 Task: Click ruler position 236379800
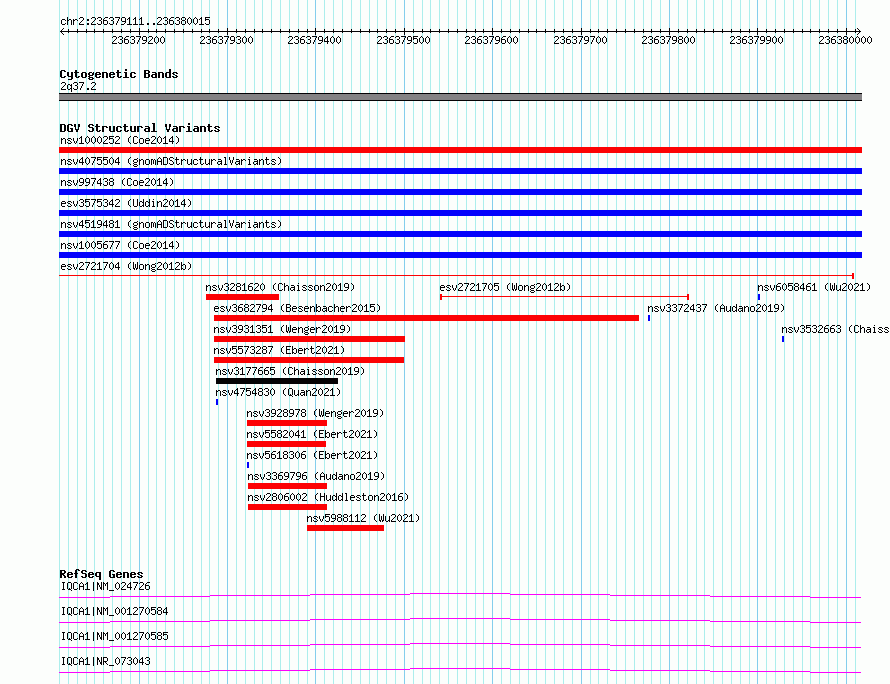668,40
